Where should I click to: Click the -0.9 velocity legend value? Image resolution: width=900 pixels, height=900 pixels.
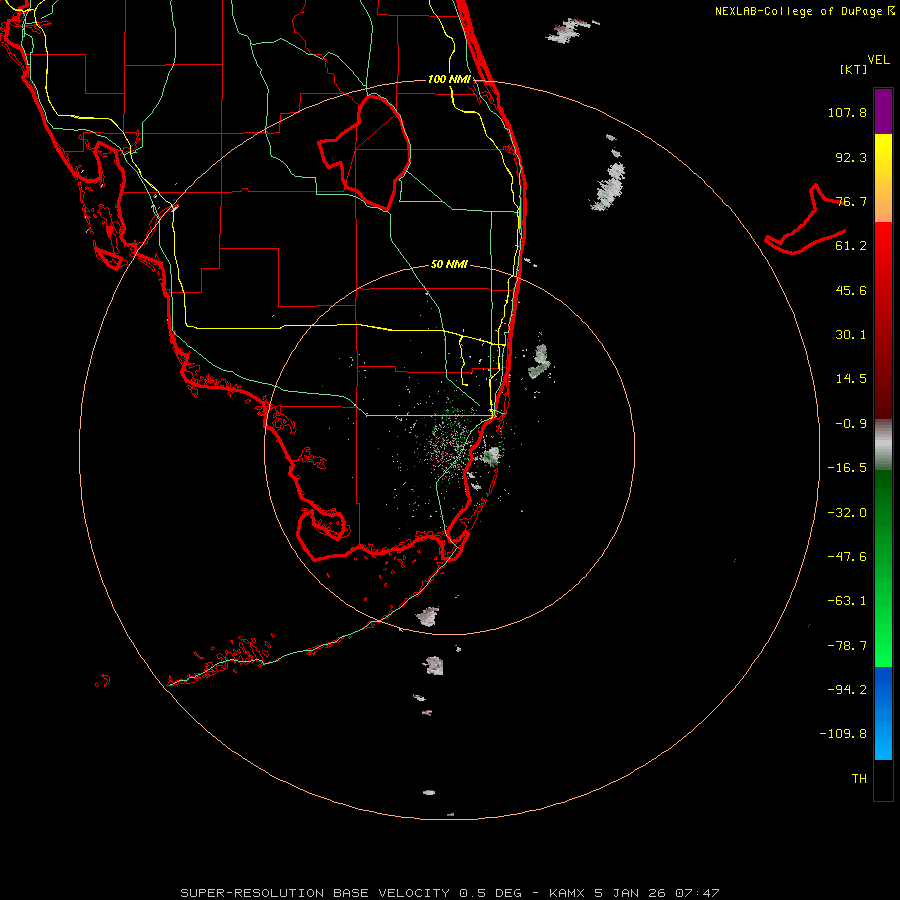pos(851,424)
